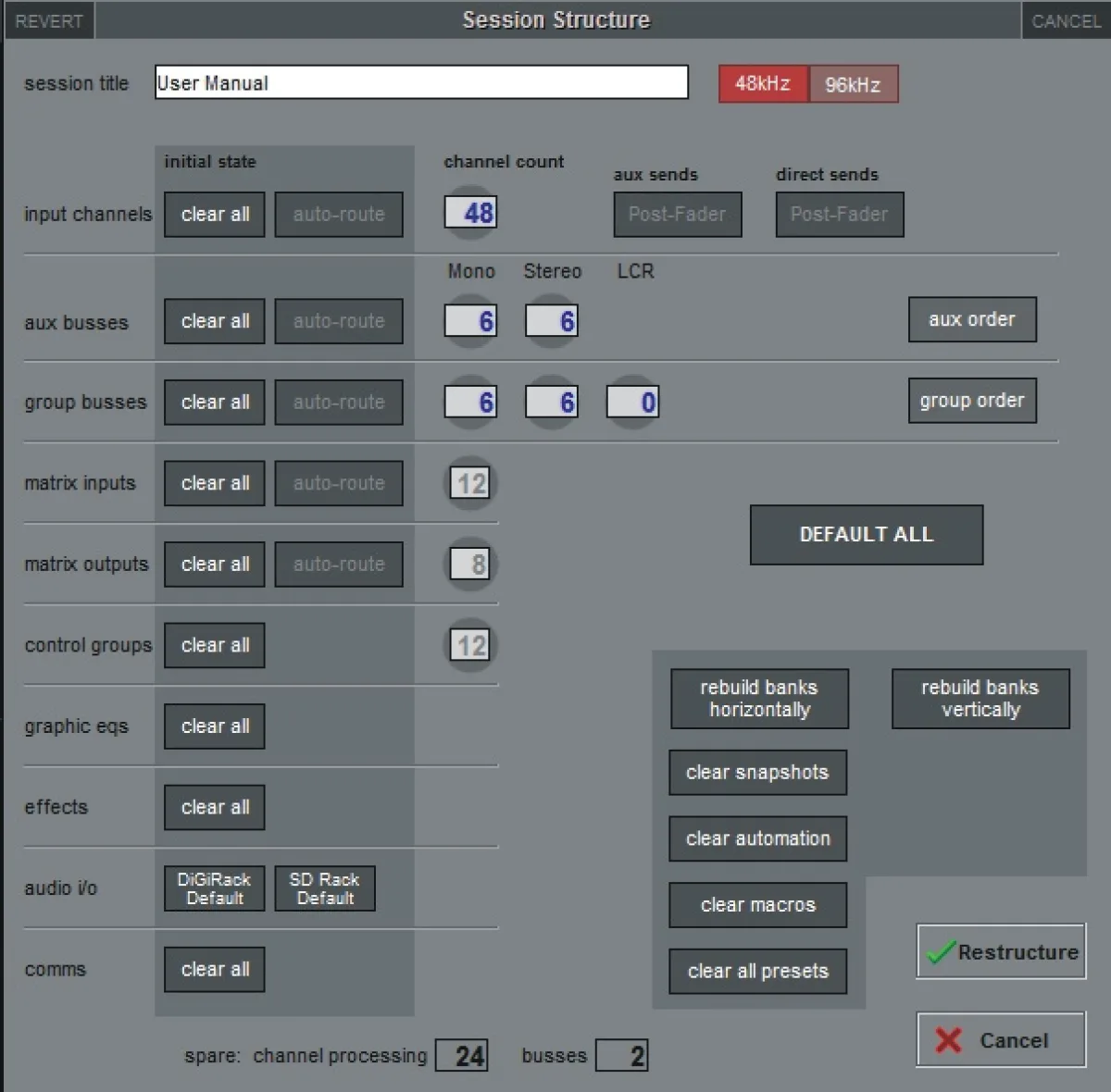Select the aux busses Stereo count box
The image size is (1111, 1092).
click(552, 321)
